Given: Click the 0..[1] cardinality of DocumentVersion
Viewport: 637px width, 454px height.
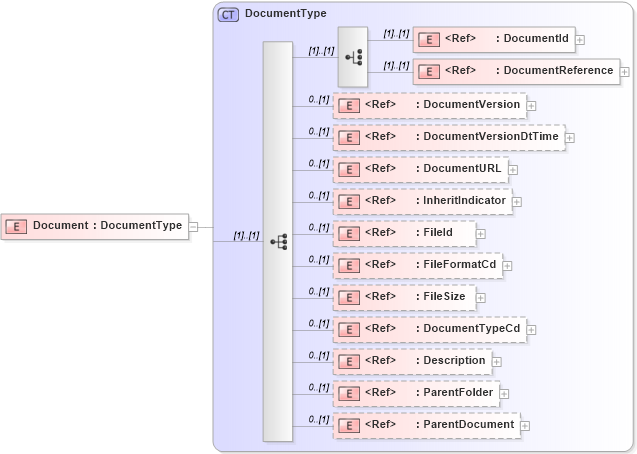Looking at the screenshot, I should point(318,99).
